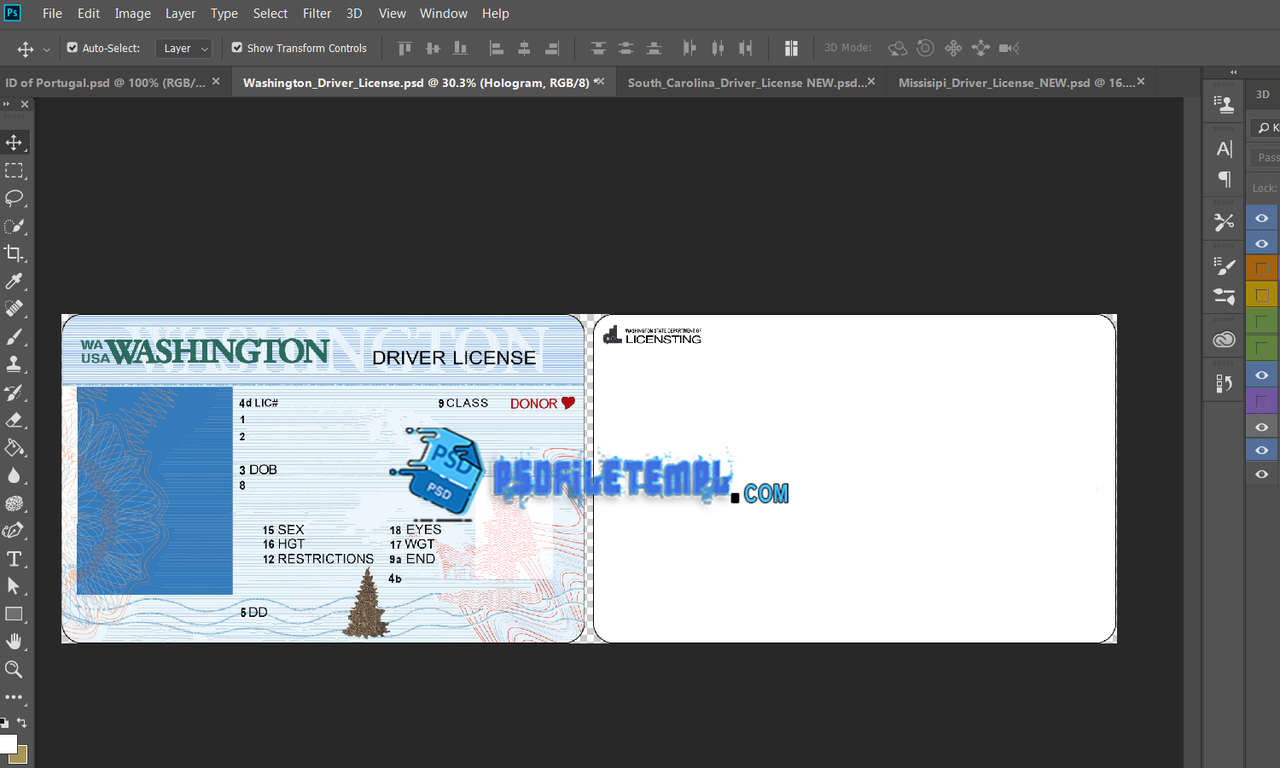Select the Quick Selection tool
The height and width of the screenshot is (768, 1280).
14,226
